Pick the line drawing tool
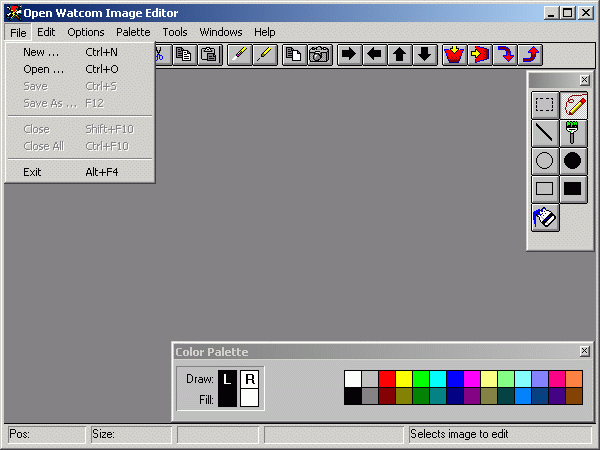600x450 pixels. point(545,132)
